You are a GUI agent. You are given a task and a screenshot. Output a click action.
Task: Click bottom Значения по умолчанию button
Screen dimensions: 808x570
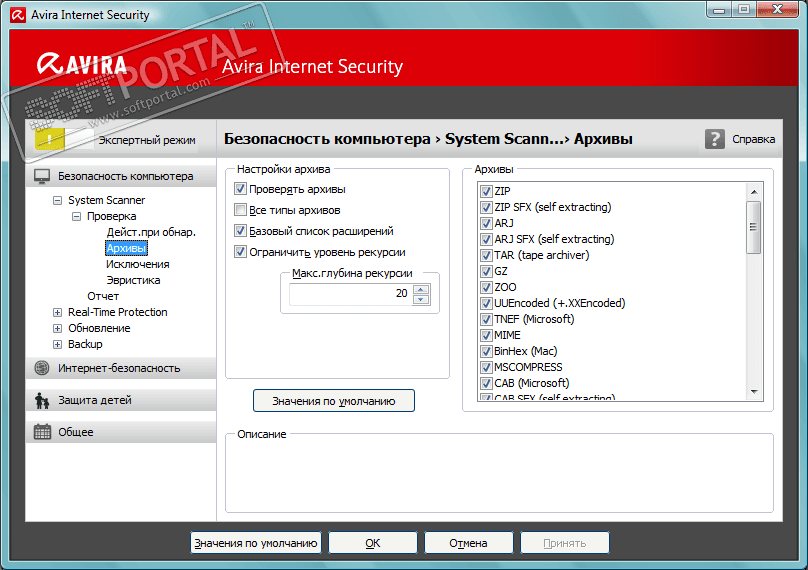pyautogui.click(x=256, y=543)
